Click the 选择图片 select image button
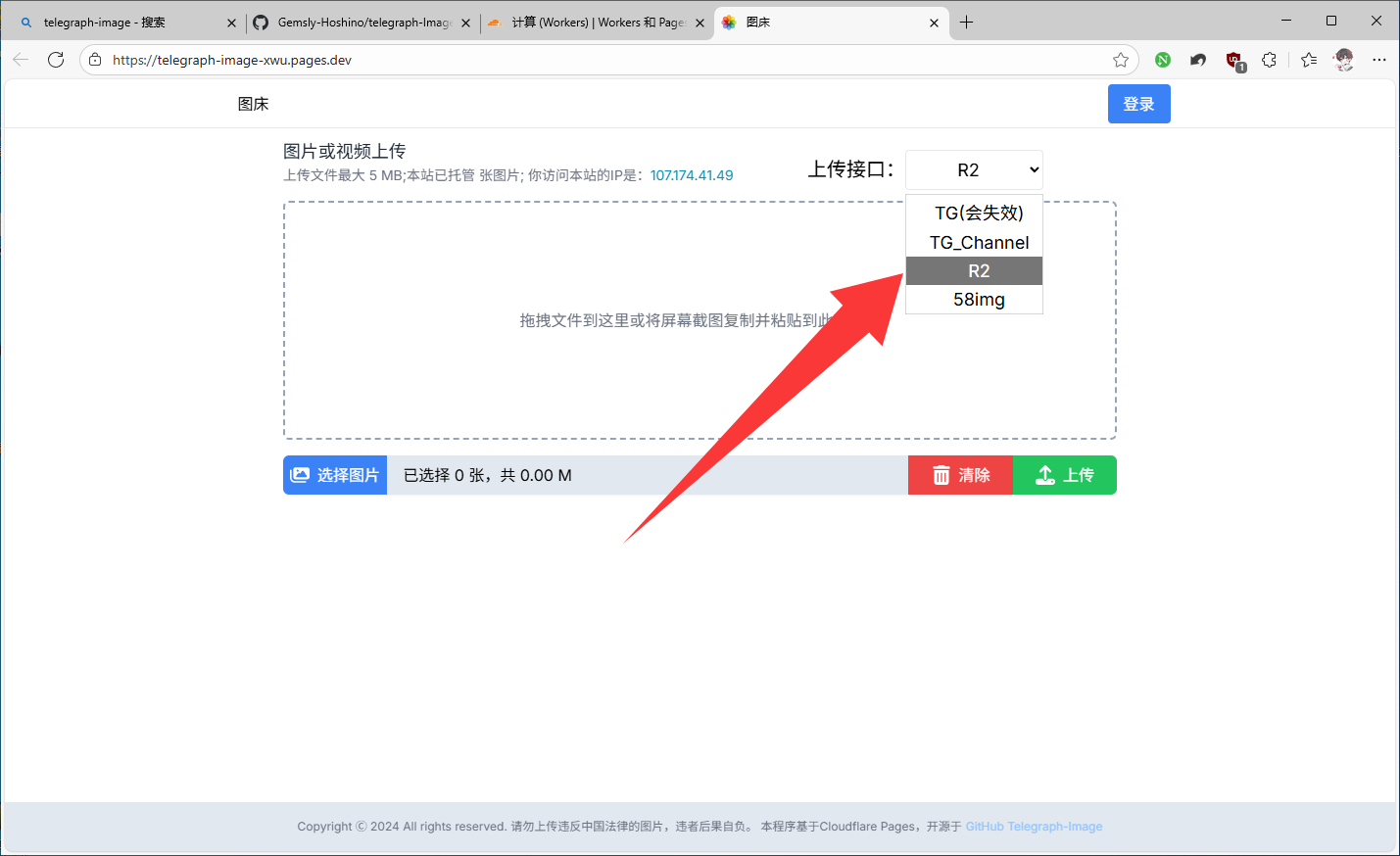The width and height of the screenshot is (1400, 856). point(335,475)
